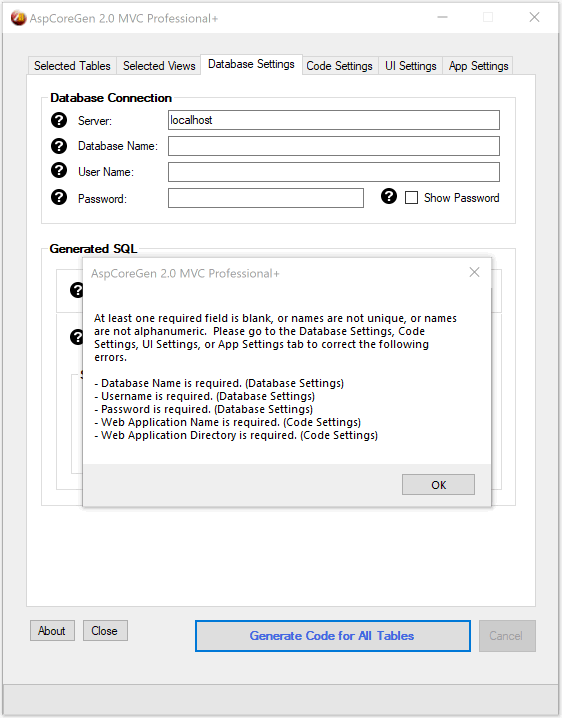Image resolution: width=562 pixels, height=718 pixels.
Task: Click OK to dismiss the error dialog
Action: tap(438, 484)
